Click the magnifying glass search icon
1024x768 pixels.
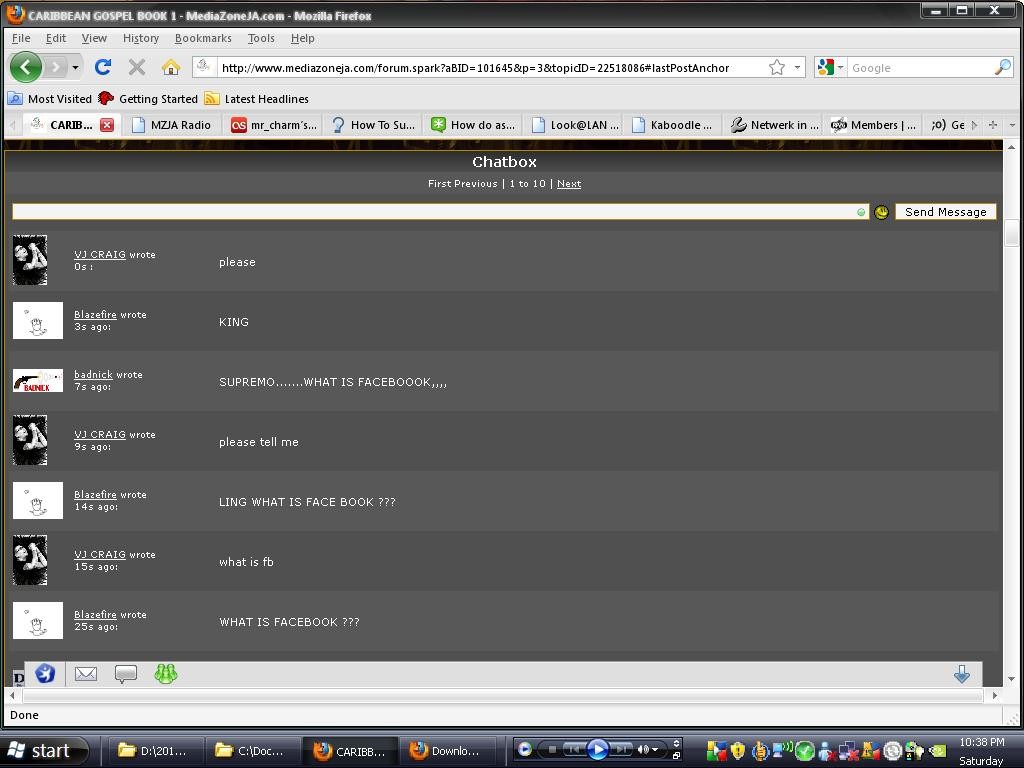(x=1002, y=67)
